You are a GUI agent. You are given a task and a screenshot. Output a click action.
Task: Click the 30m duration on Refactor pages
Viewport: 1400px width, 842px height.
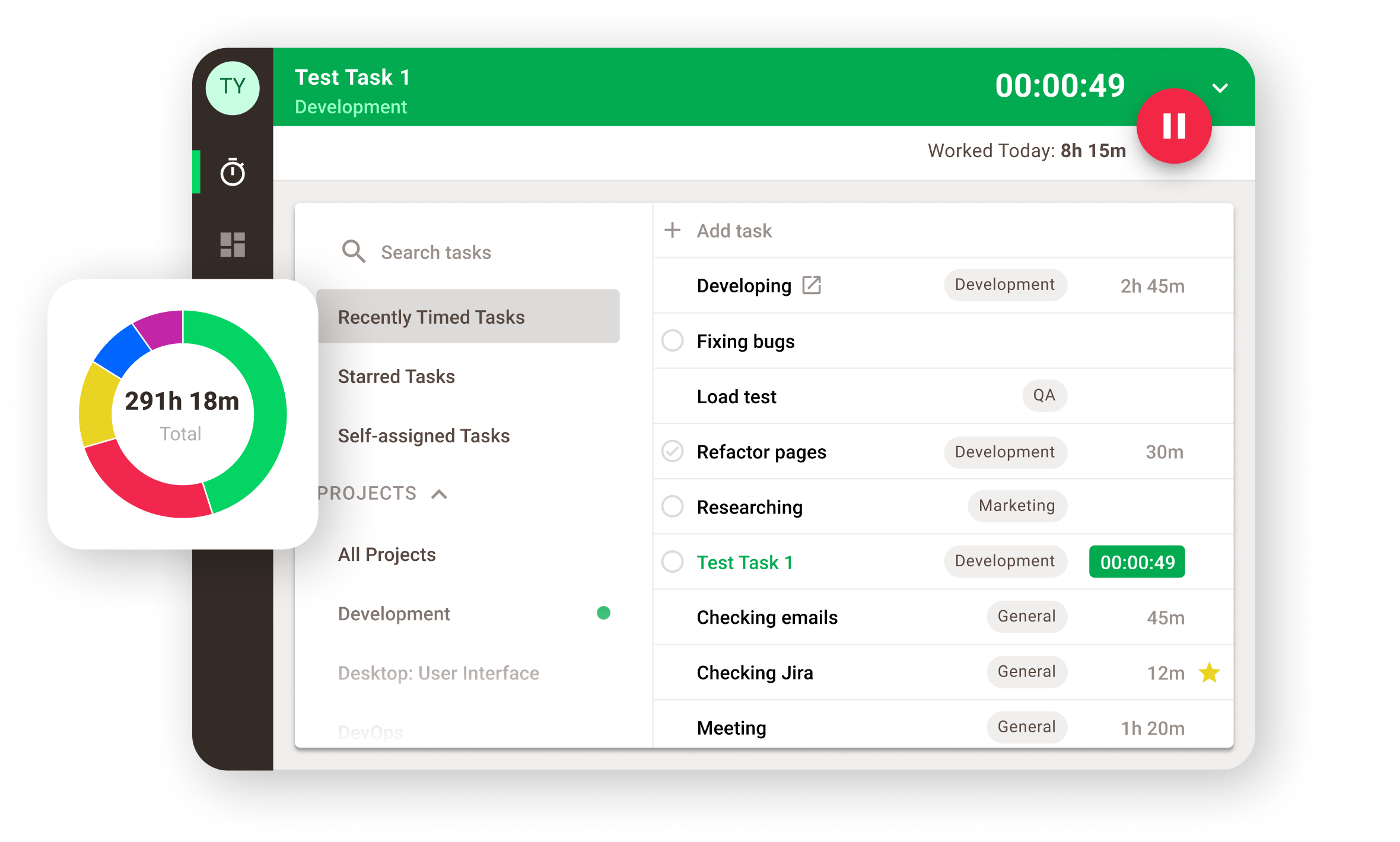point(1164,452)
